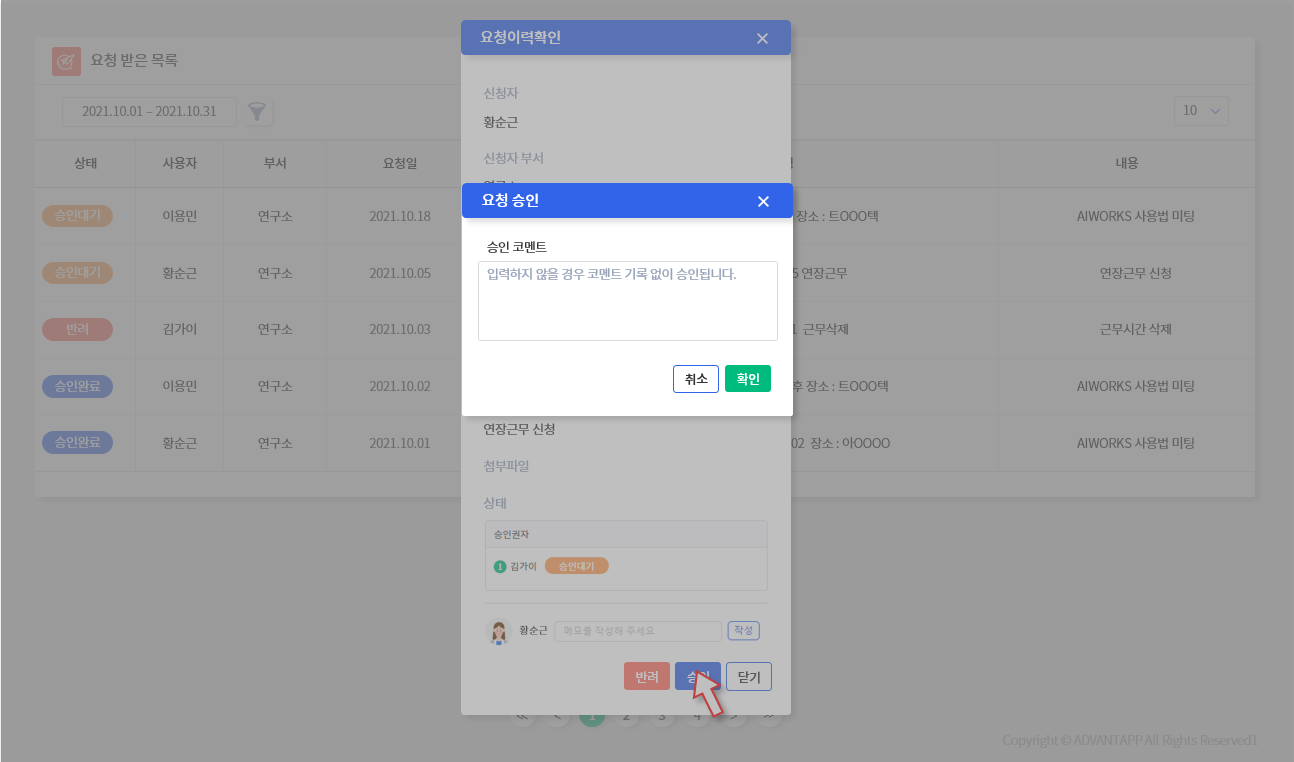This screenshot has width=1294, height=762.
Task: Close the 요청 승인 dialog
Action: pos(763,201)
